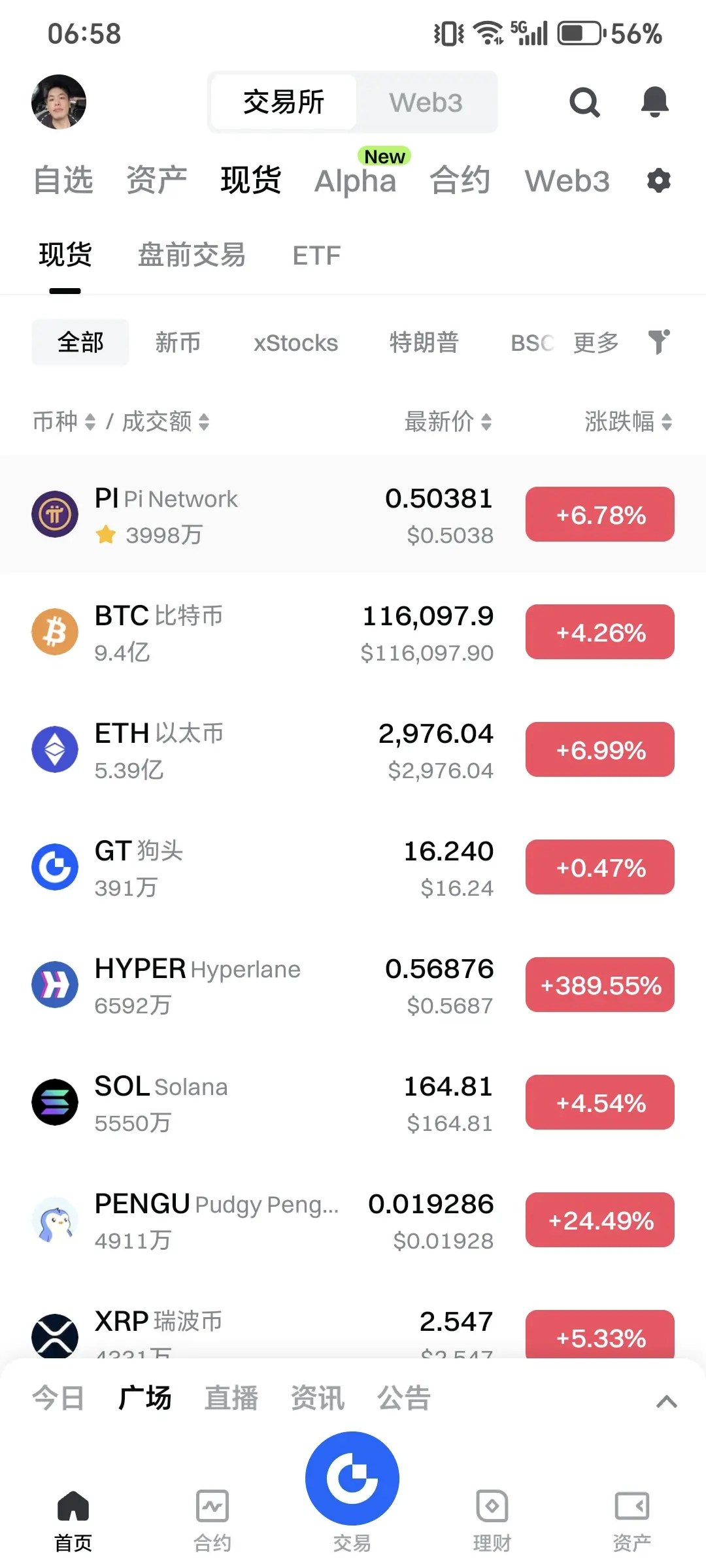The height and width of the screenshot is (1568, 706).
Task: Toggle the PI favorite star
Action: [x=106, y=535]
